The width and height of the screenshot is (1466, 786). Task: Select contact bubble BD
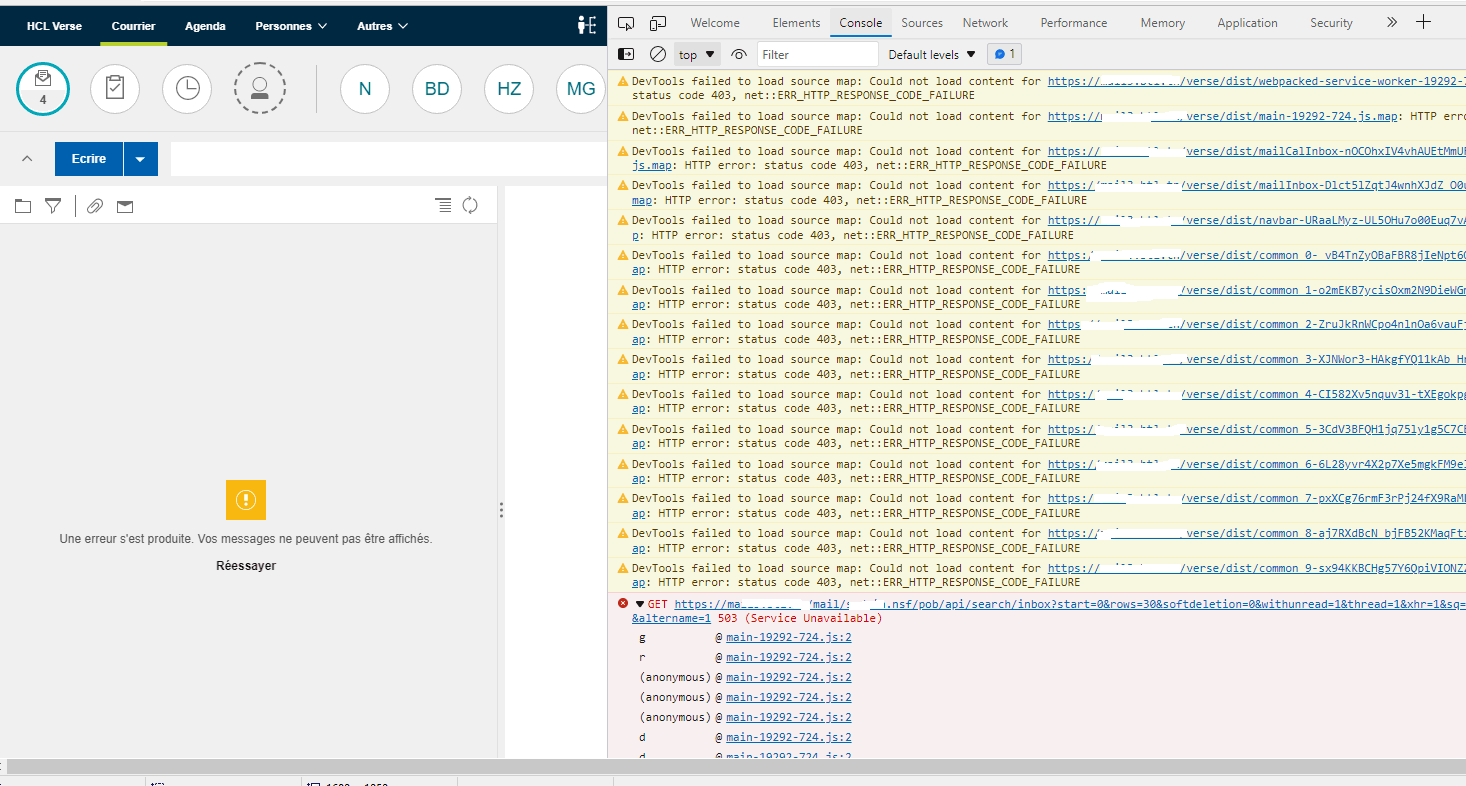437,89
